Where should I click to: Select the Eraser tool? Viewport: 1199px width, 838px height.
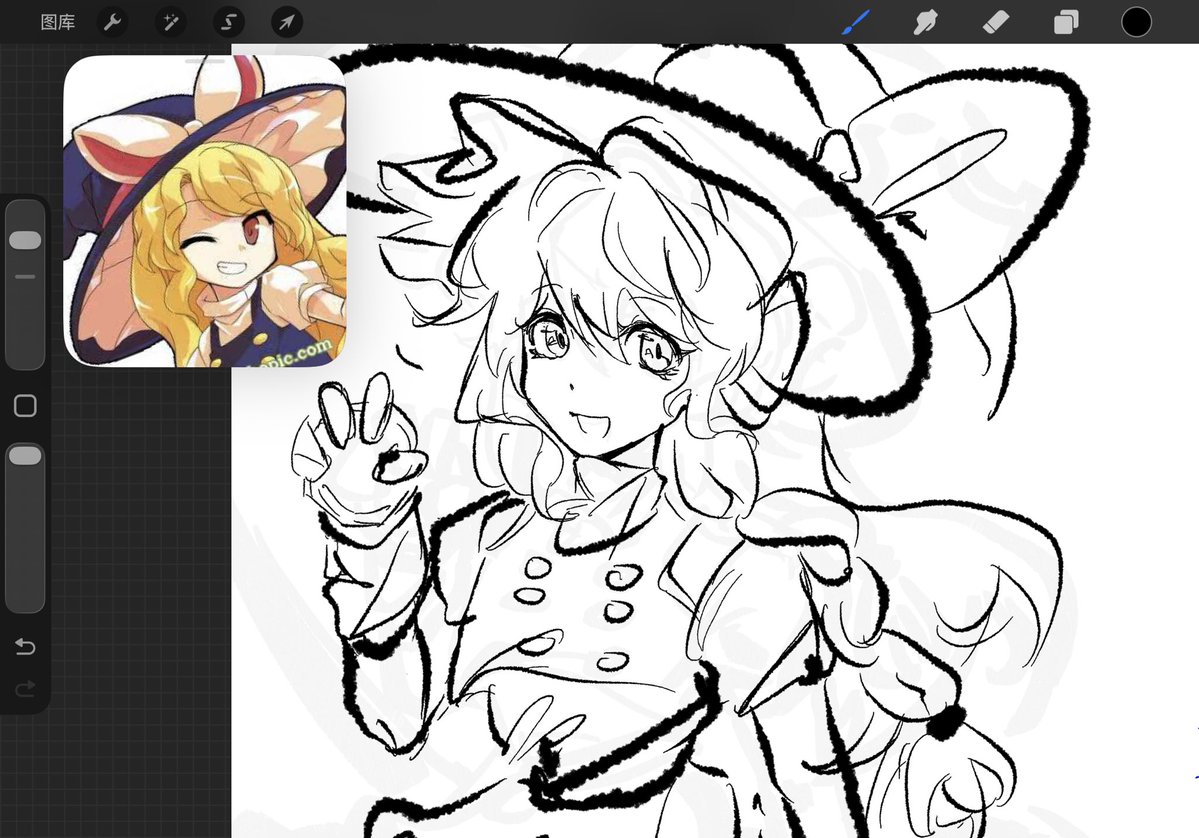coord(996,22)
